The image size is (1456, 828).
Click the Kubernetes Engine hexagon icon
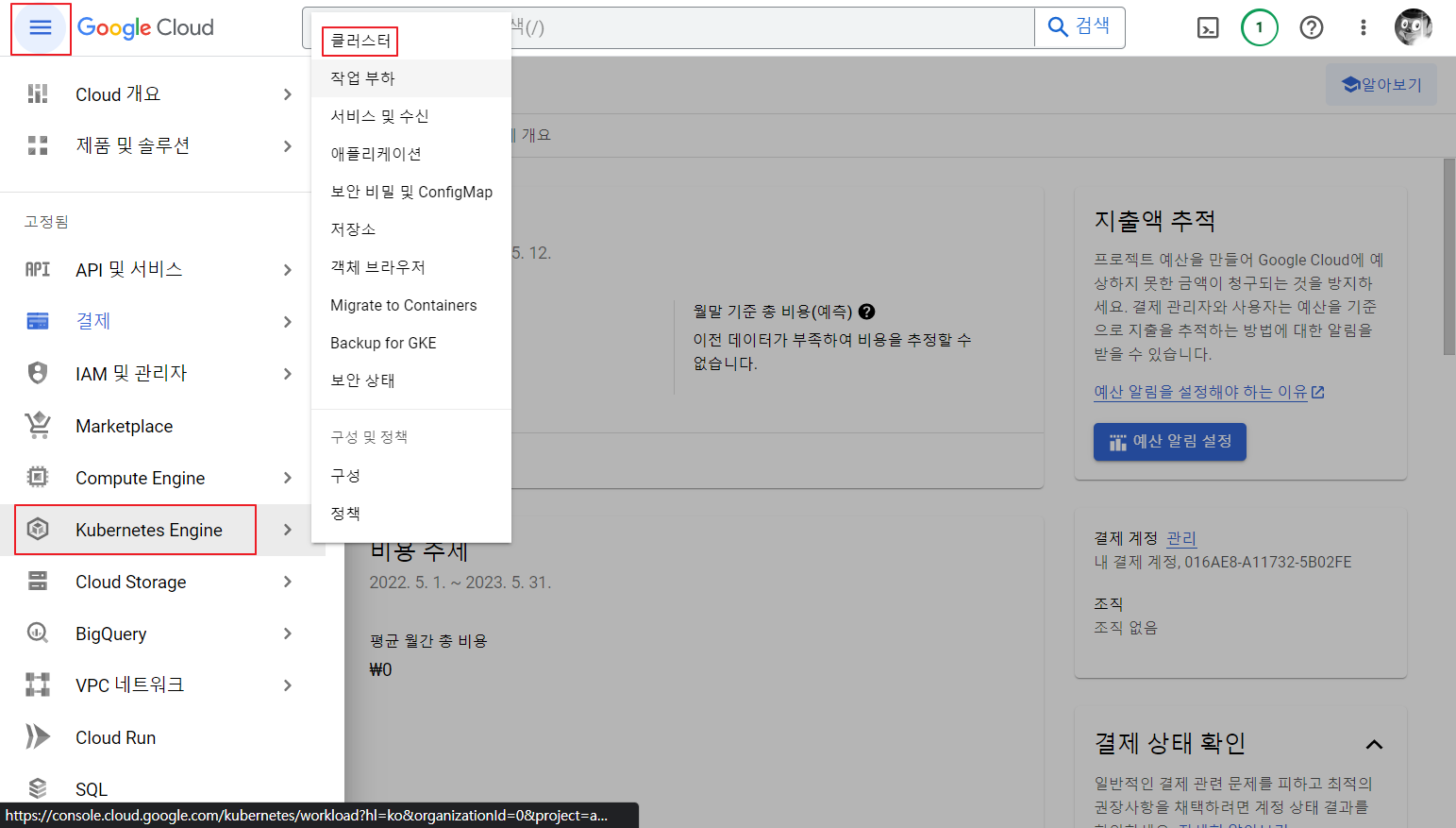38,529
